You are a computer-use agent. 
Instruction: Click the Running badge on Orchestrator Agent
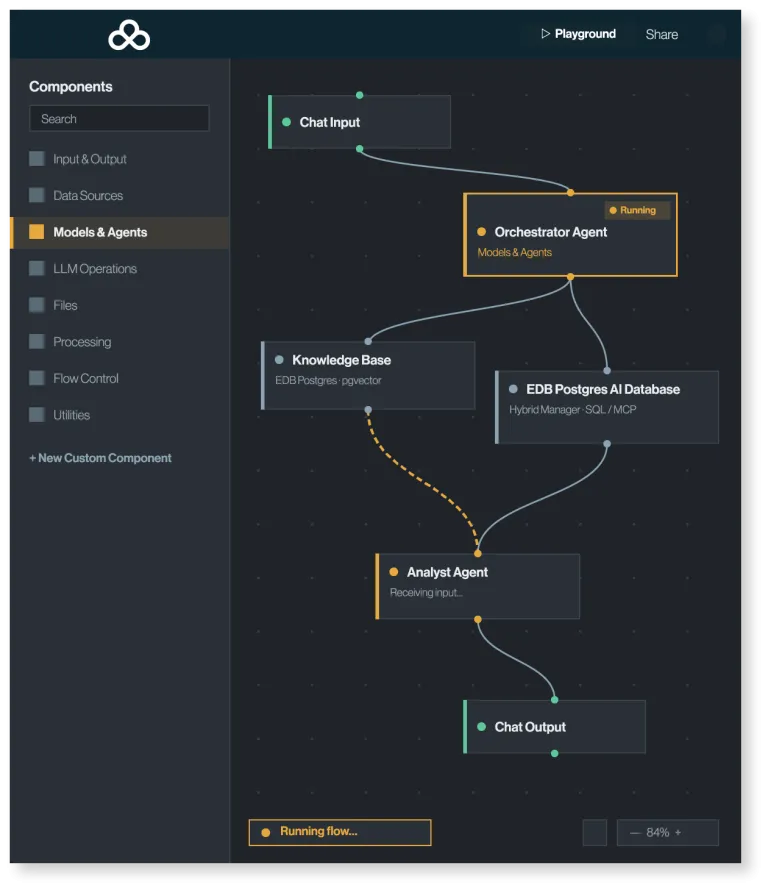click(637, 210)
